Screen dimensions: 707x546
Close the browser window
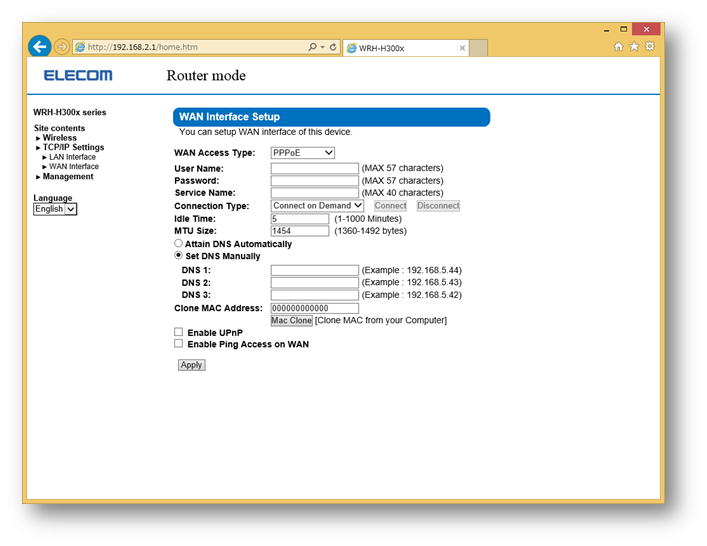[x=646, y=29]
